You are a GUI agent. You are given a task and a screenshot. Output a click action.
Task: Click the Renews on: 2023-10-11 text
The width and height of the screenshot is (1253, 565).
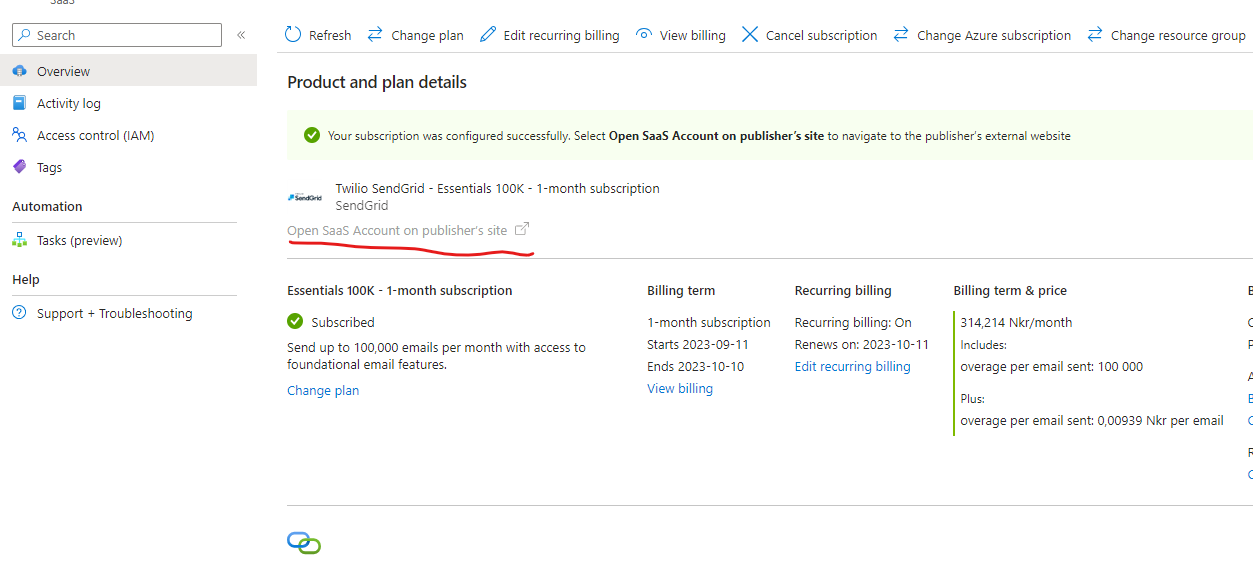(862, 344)
